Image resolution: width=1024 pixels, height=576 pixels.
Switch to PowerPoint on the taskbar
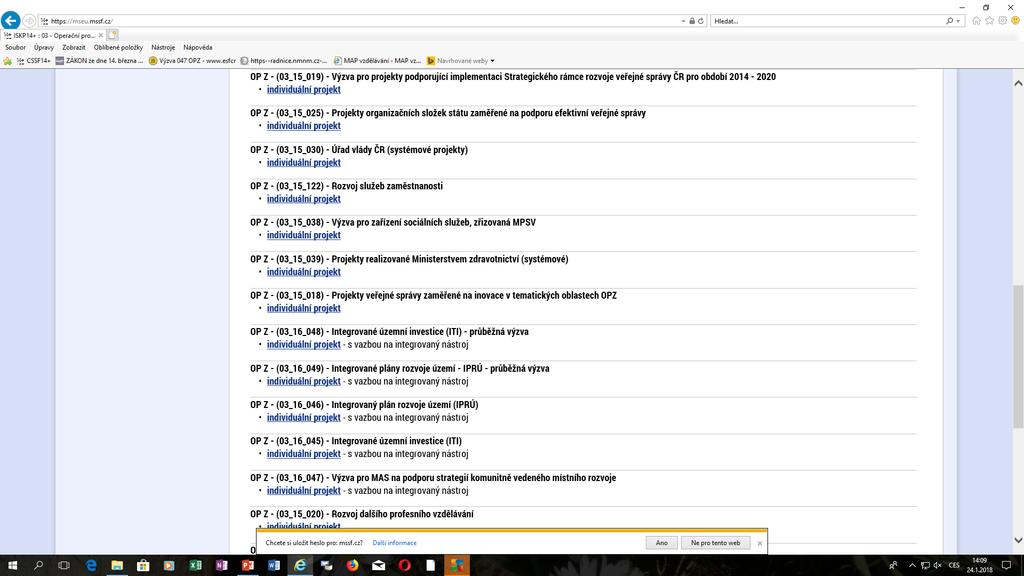[248, 566]
